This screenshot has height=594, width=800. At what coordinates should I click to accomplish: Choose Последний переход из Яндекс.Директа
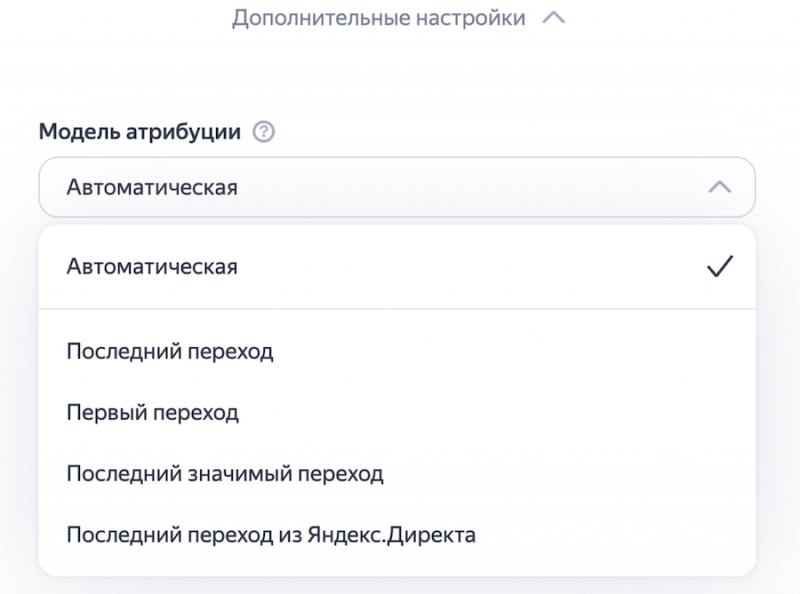click(271, 535)
